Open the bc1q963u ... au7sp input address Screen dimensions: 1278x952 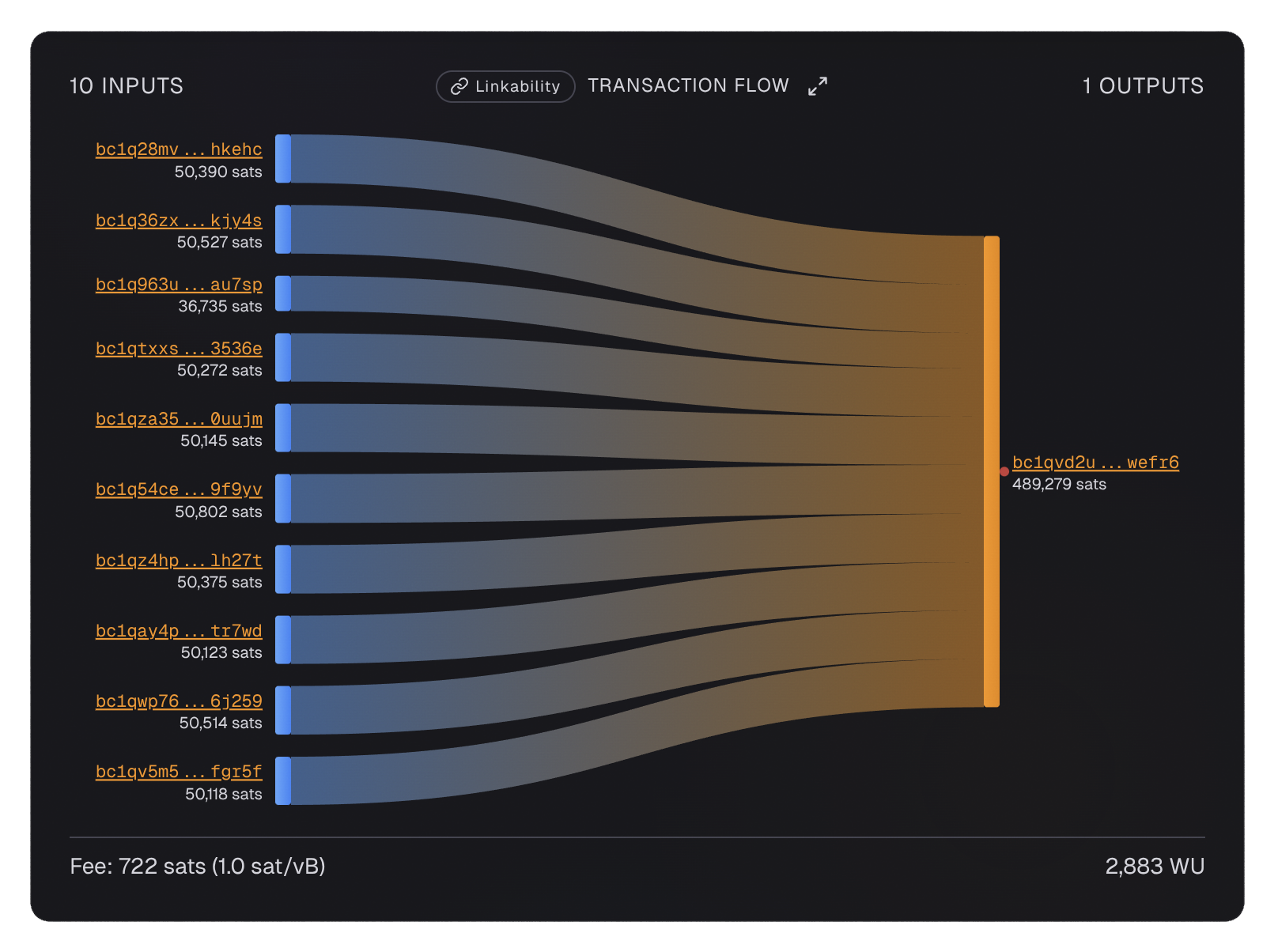point(179,285)
